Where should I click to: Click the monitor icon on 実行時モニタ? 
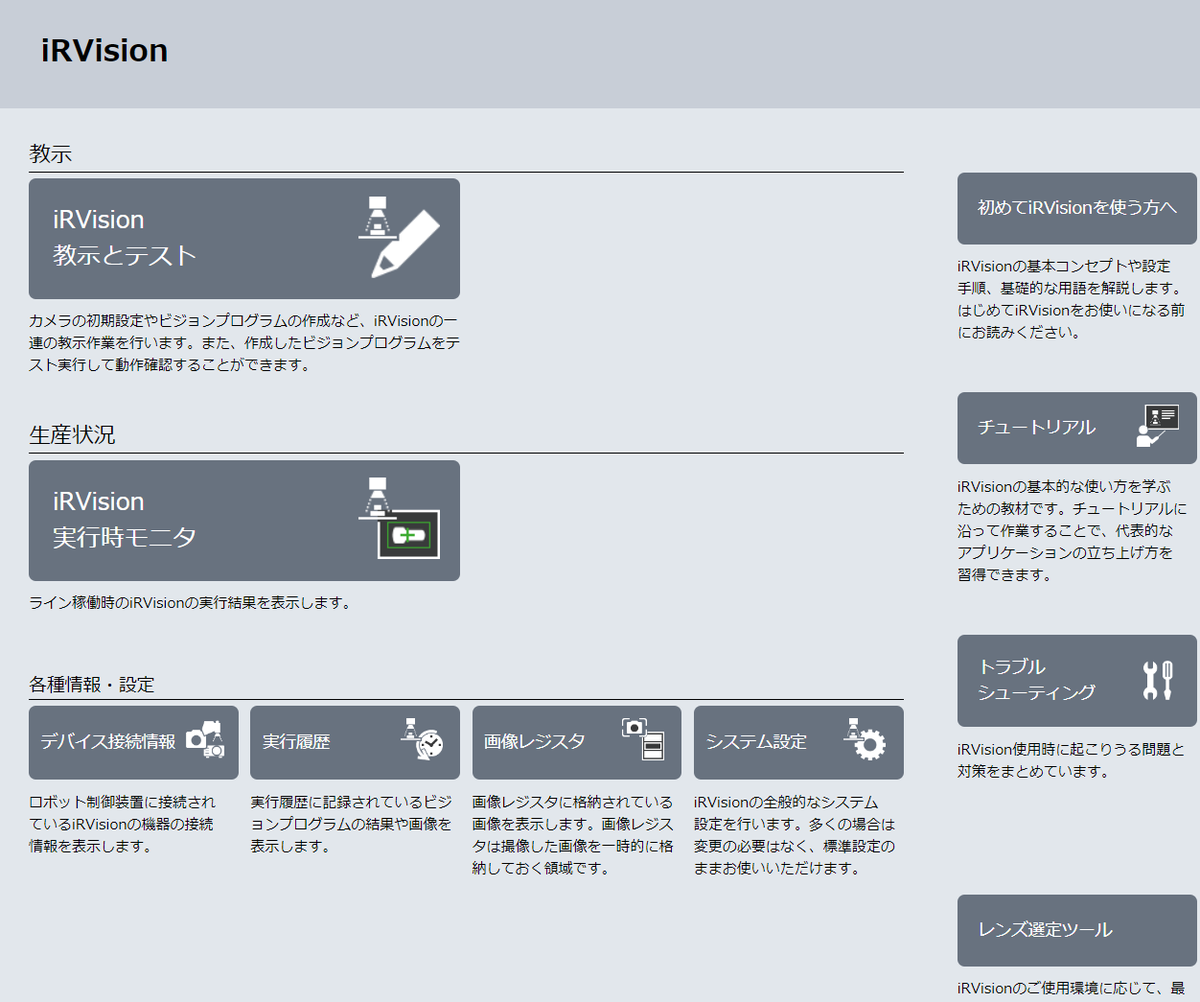click(x=399, y=519)
